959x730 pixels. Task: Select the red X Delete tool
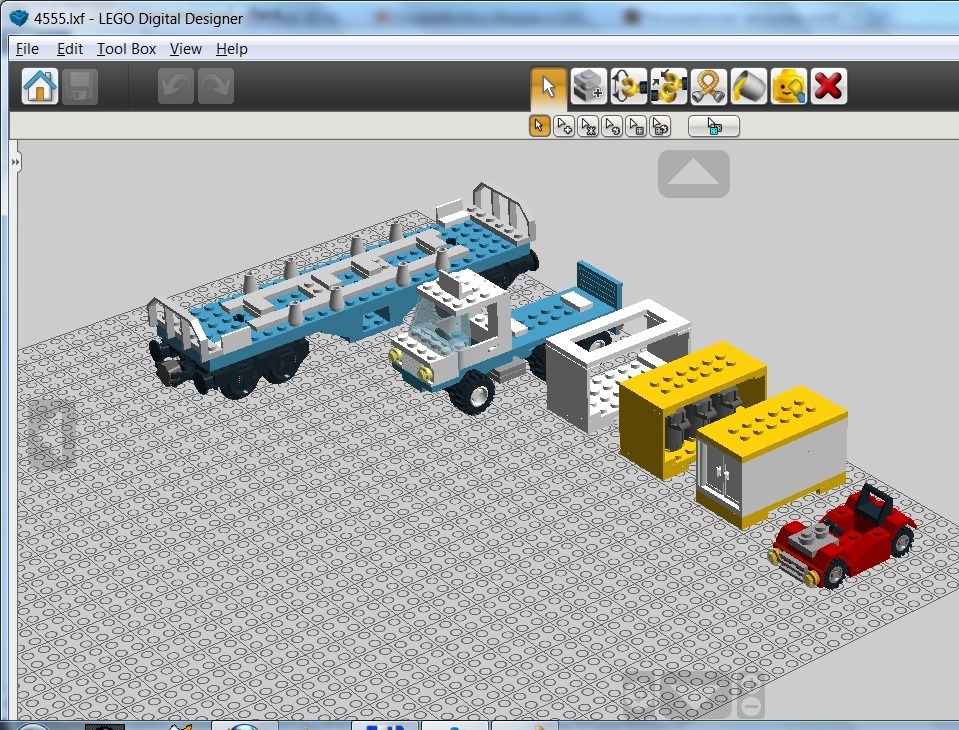point(829,86)
